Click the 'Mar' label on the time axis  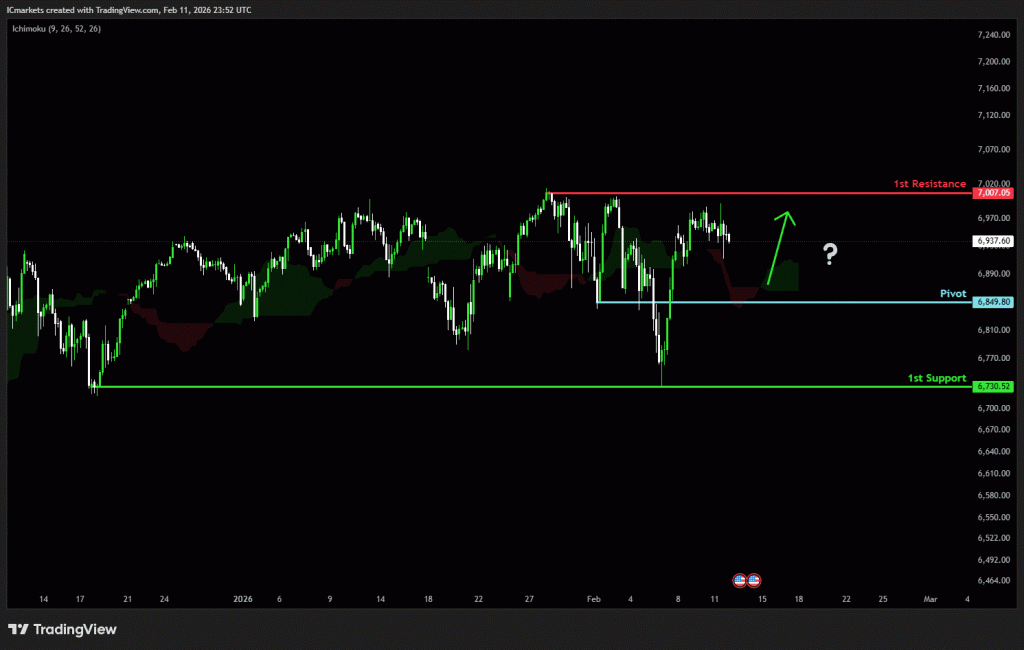pos(930,599)
